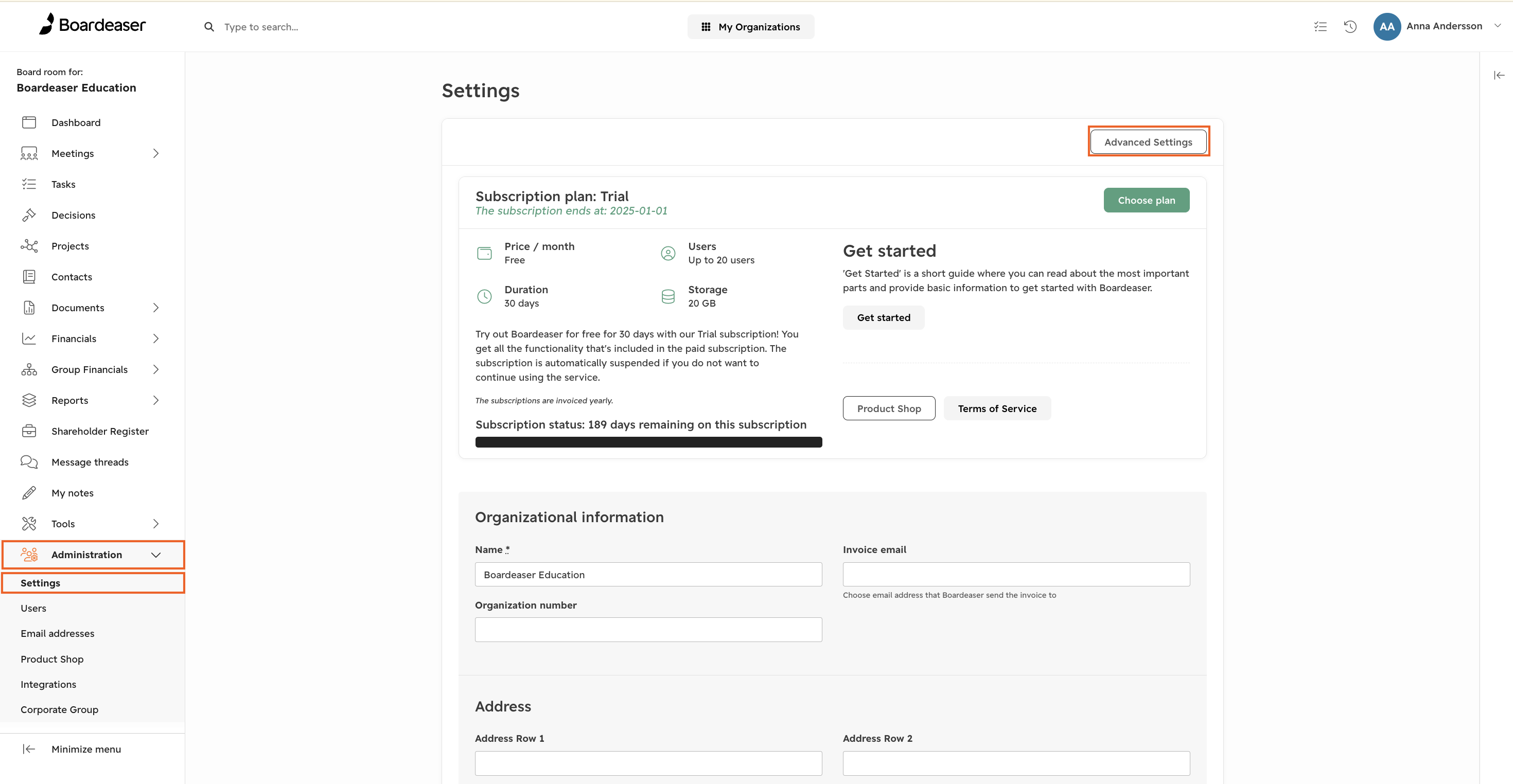Open the My Organizations button
Viewport: 1513px width, 784px height.
(x=751, y=27)
